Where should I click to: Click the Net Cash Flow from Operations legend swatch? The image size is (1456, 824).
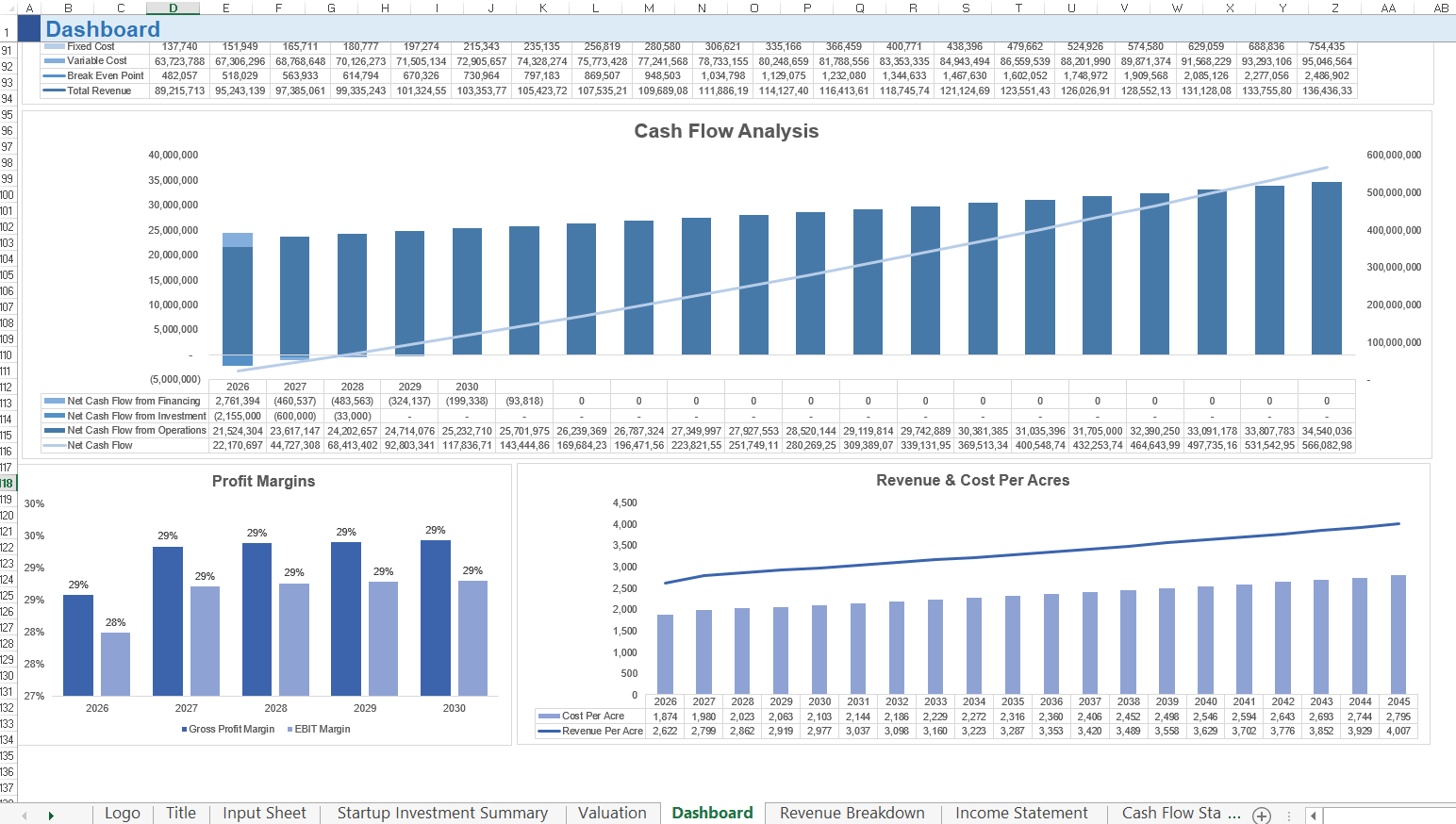[x=54, y=431]
